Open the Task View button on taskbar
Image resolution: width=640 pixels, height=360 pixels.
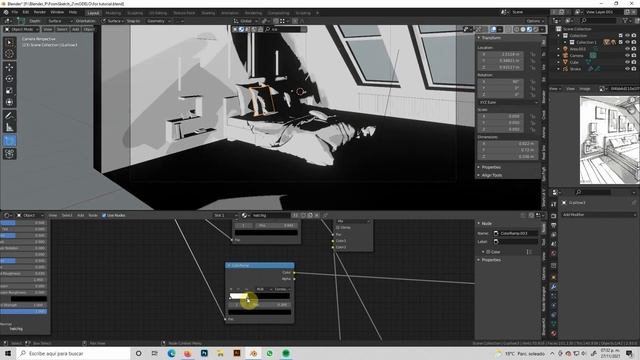coord(155,353)
